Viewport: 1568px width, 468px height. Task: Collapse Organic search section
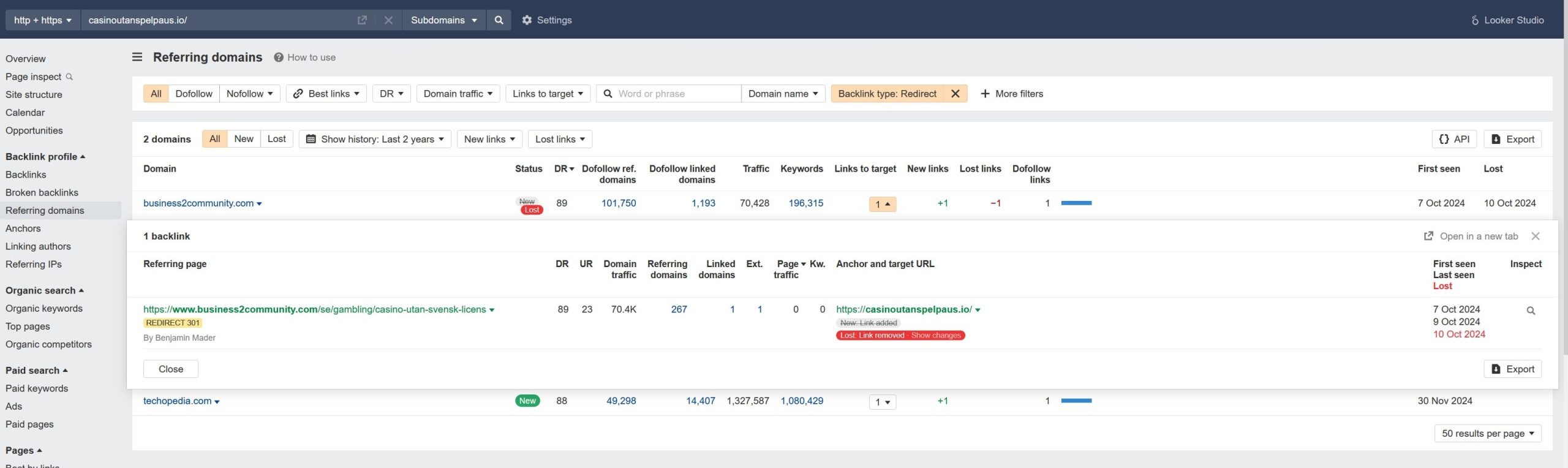coord(45,290)
